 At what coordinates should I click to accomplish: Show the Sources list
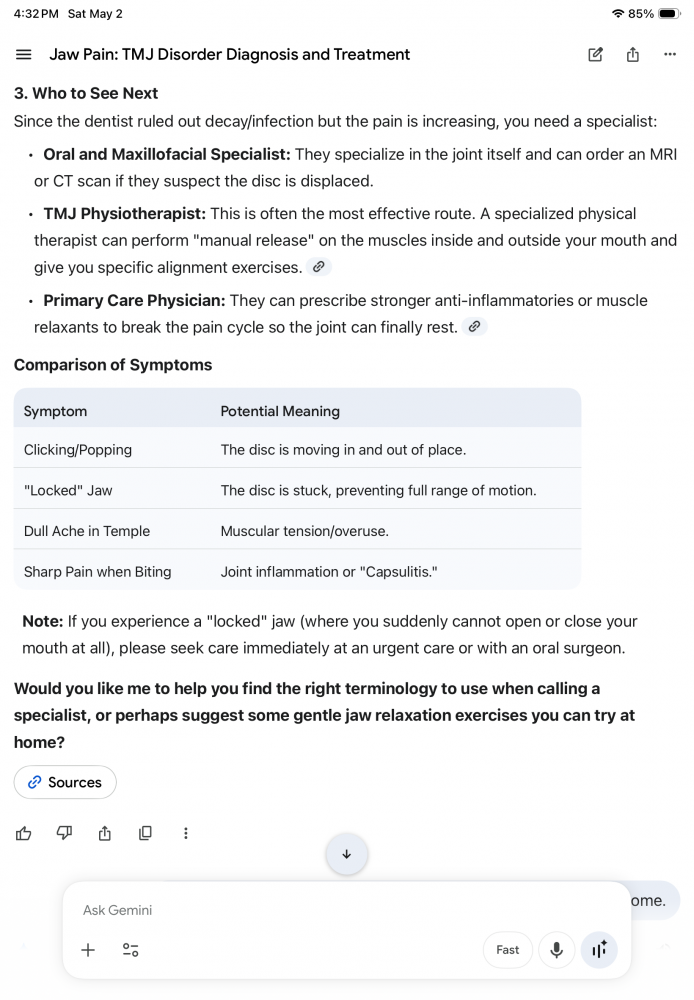[65, 782]
